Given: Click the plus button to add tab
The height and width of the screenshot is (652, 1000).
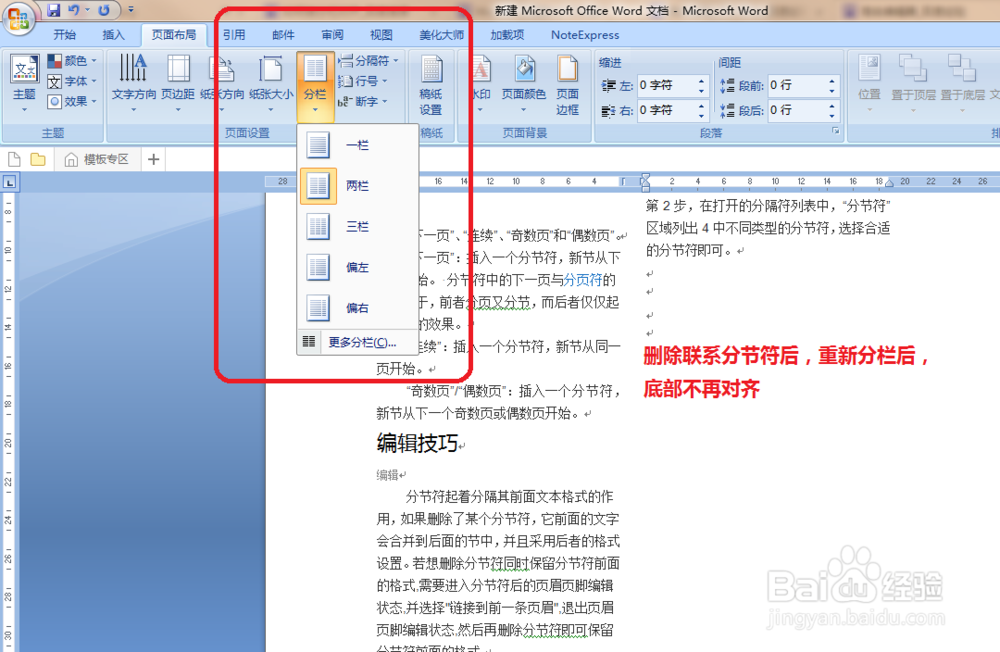Looking at the screenshot, I should pyautogui.click(x=154, y=159).
